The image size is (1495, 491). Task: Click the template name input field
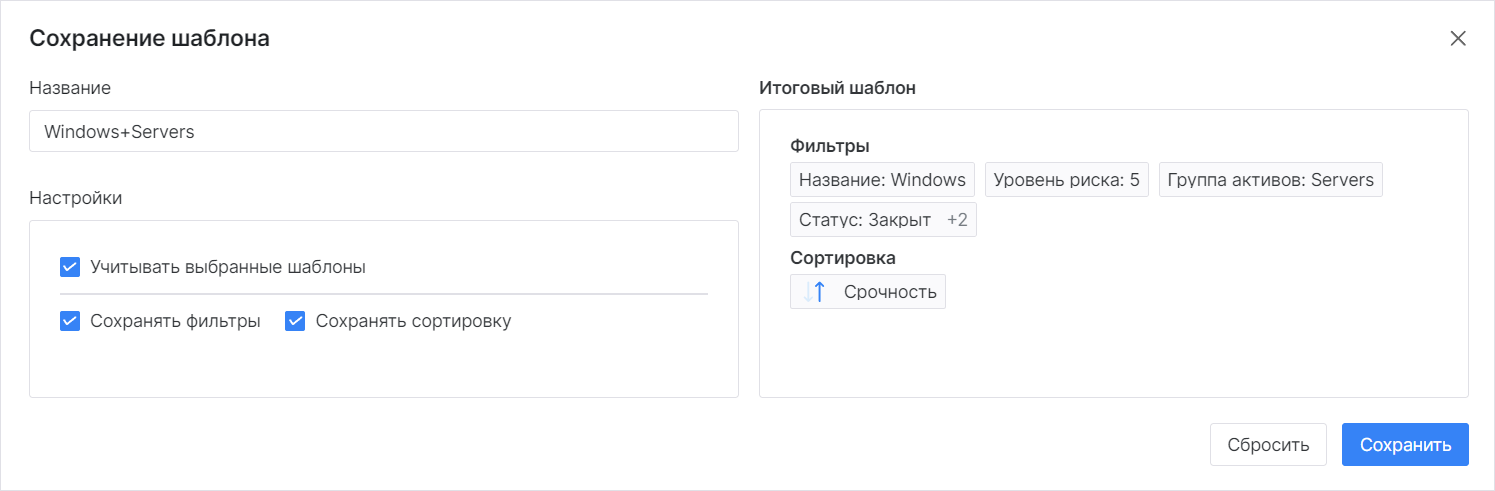pyautogui.click(x=384, y=131)
